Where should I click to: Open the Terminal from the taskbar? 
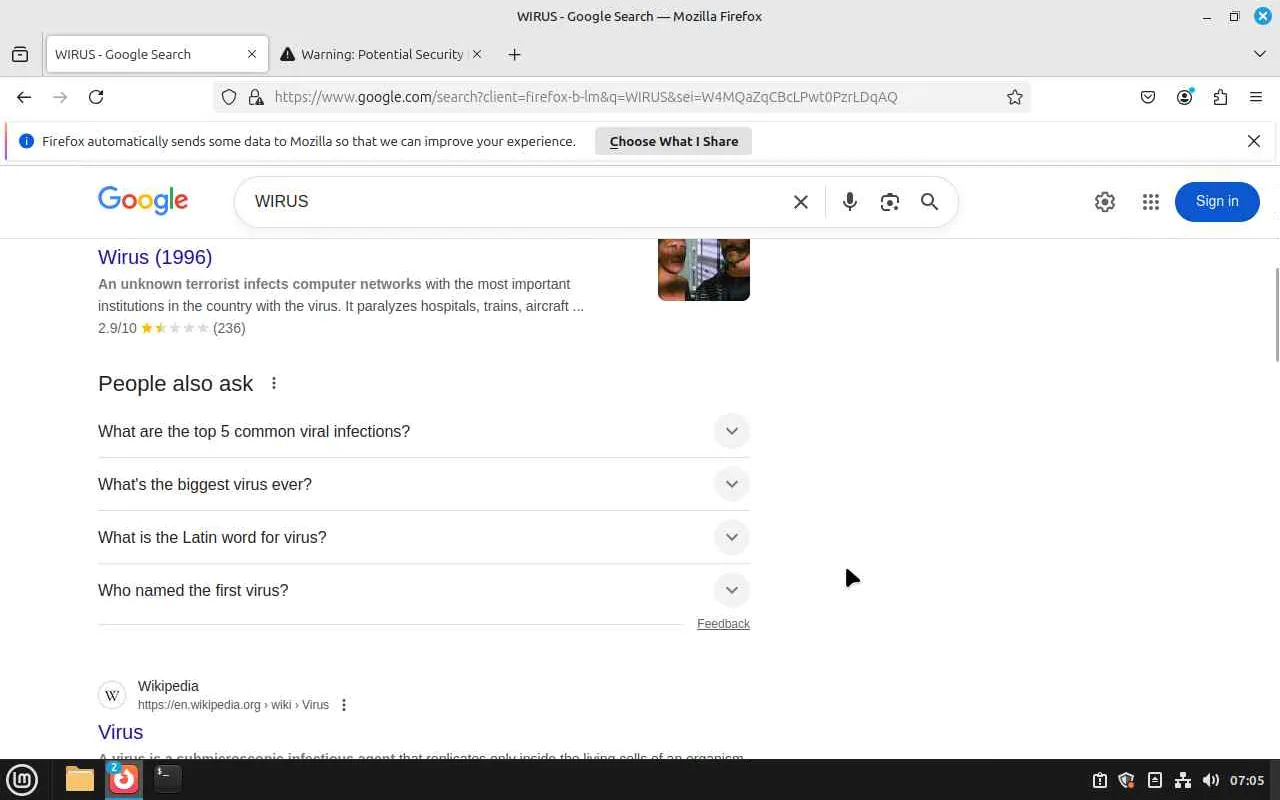pos(167,779)
